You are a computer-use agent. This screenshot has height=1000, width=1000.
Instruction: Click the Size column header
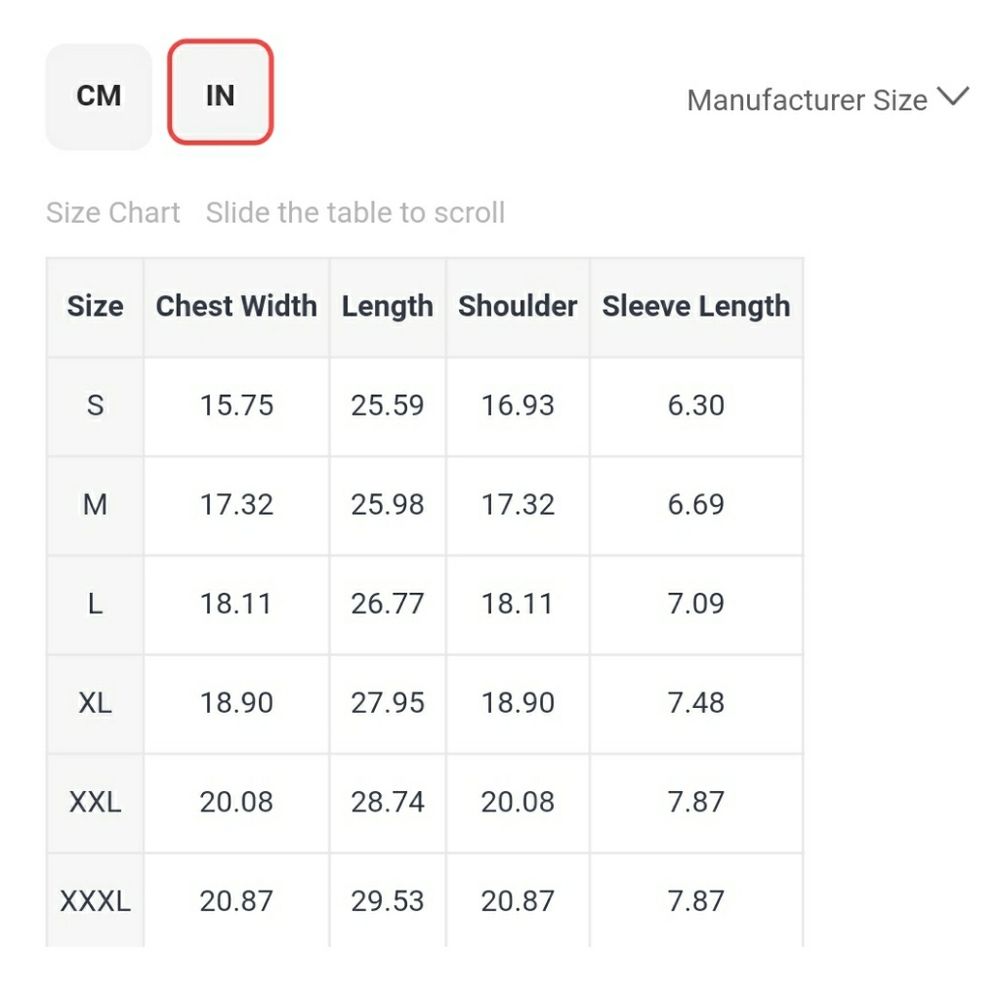pyautogui.click(x=95, y=306)
